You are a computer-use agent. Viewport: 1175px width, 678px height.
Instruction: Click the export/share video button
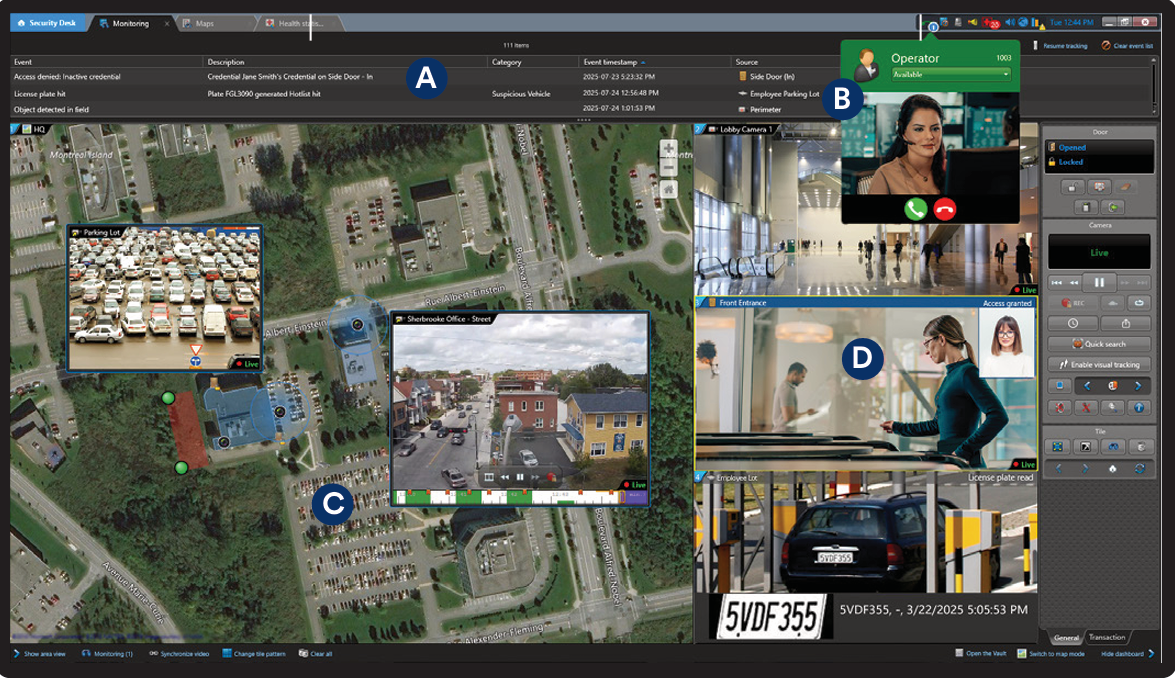(x=1126, y=323)
